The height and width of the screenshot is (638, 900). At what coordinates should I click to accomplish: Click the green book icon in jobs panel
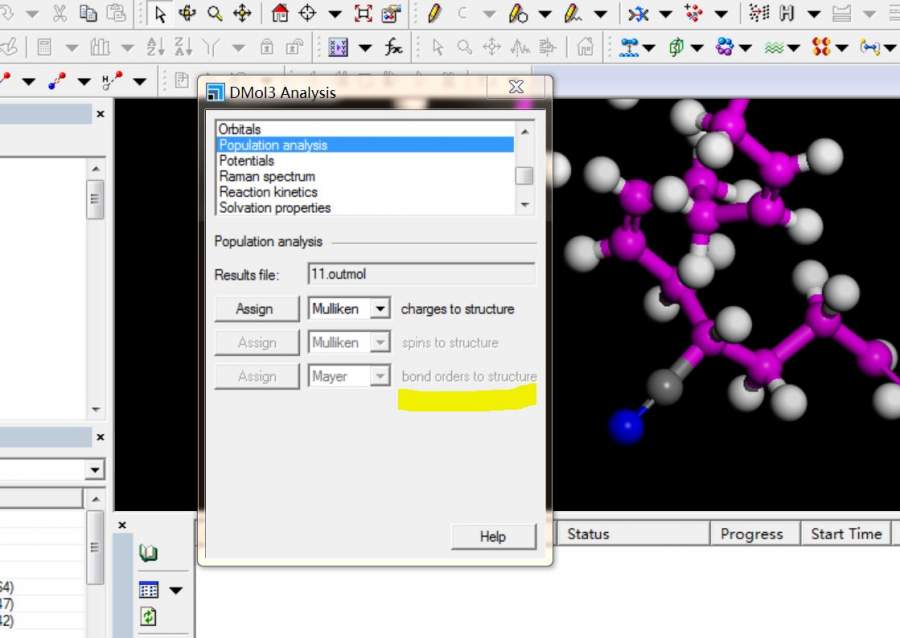[x=149, y=553]
